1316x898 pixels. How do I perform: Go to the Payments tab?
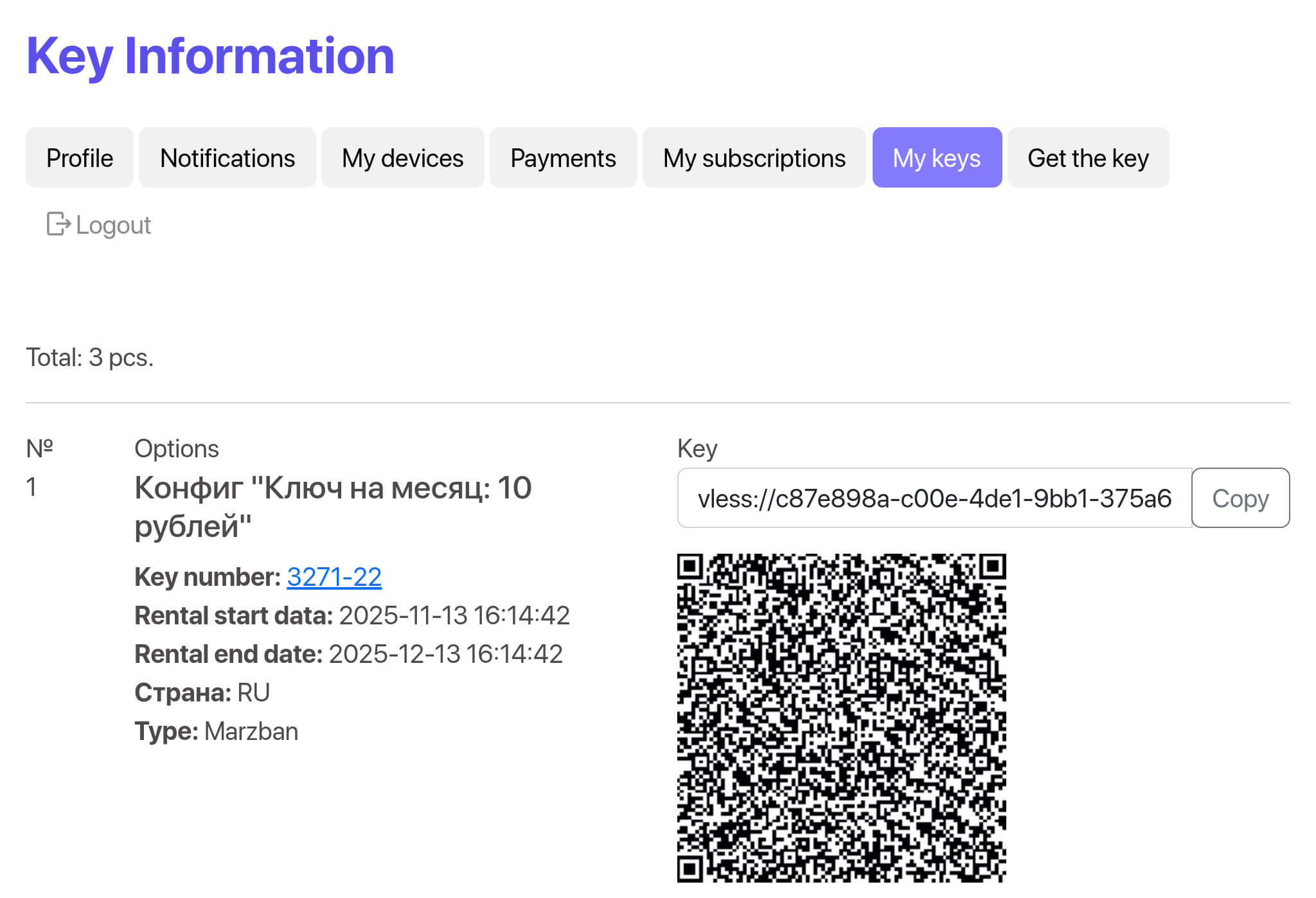[x=563, y=158]
